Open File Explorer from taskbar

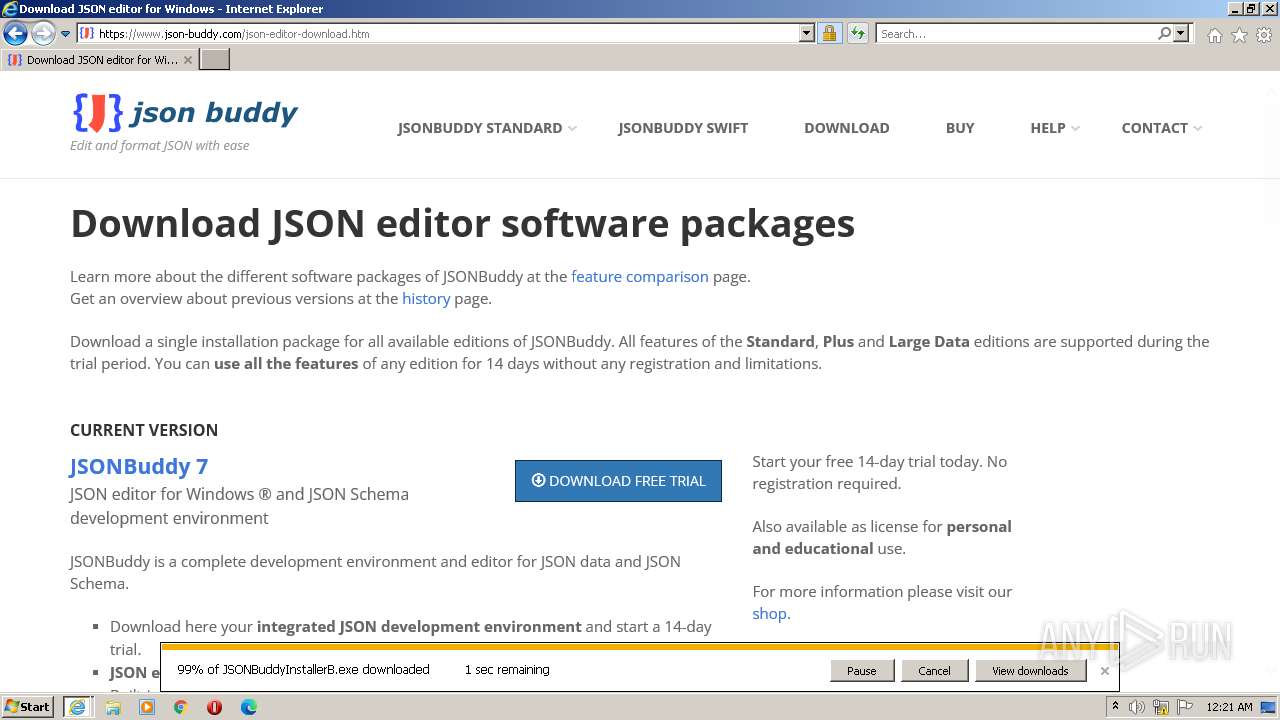pos(113,707)
